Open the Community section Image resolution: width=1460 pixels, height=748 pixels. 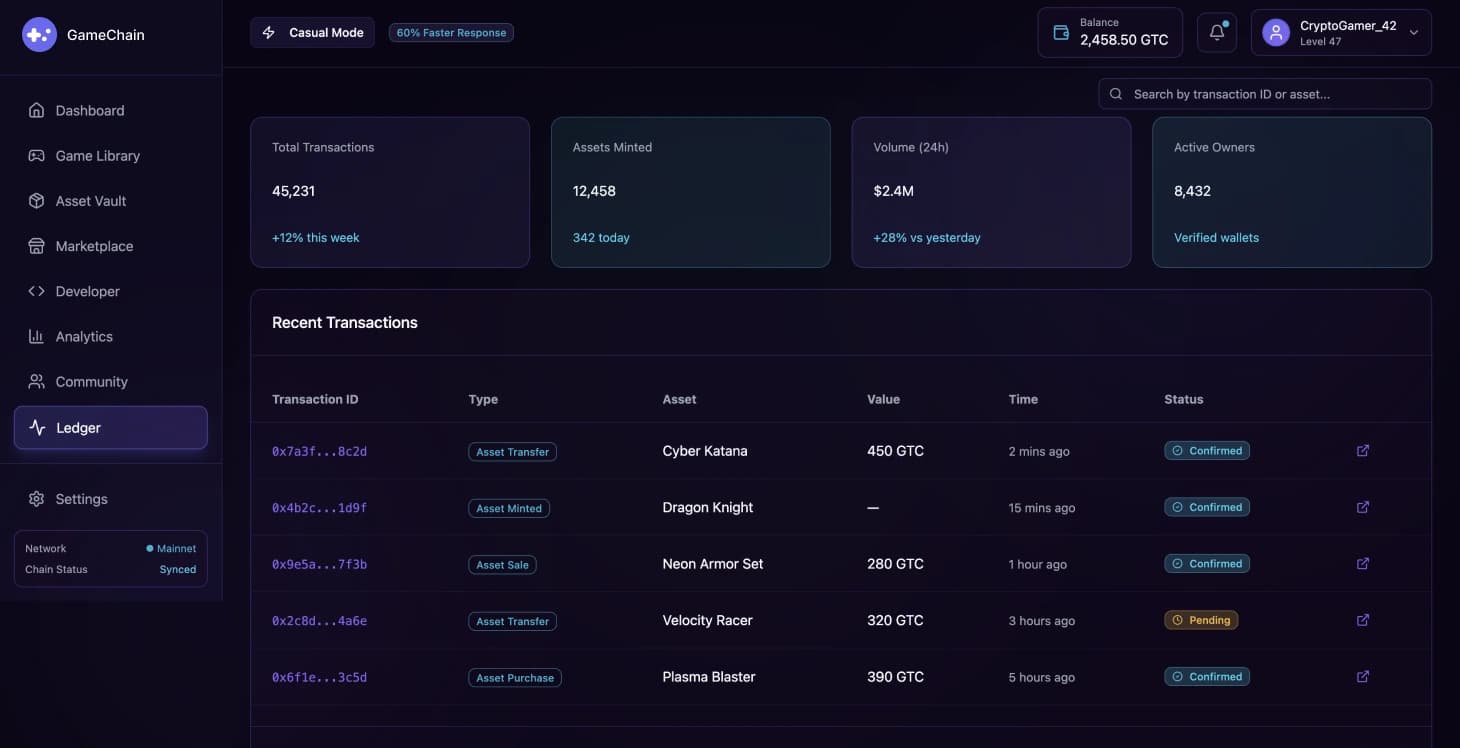[91, 381]
